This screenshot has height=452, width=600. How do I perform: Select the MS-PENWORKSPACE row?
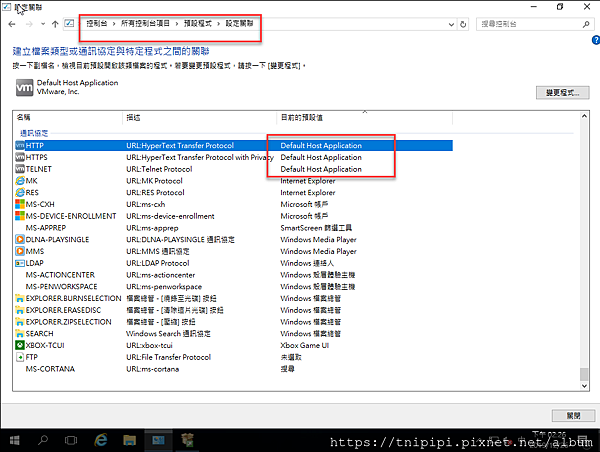tap(233, 287)
